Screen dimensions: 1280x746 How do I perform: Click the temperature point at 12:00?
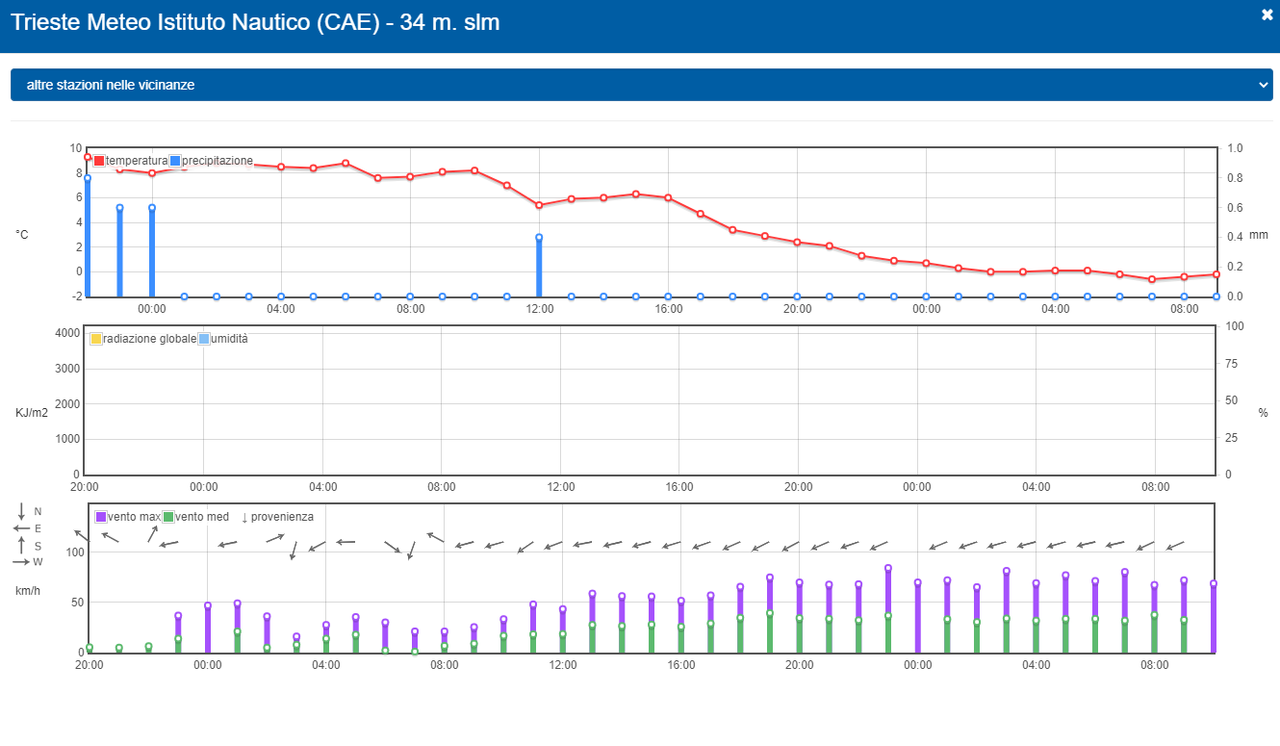(x=539, y=205)
